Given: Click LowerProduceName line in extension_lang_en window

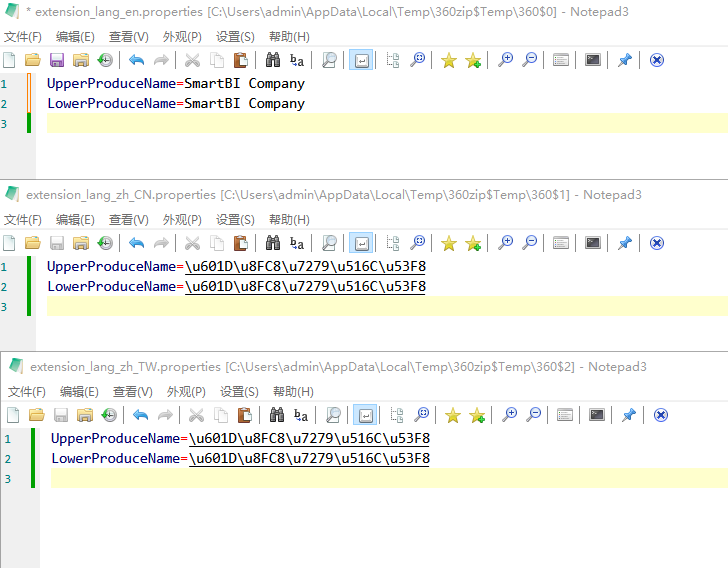Looking at the screenshot, I should (176, 104).
